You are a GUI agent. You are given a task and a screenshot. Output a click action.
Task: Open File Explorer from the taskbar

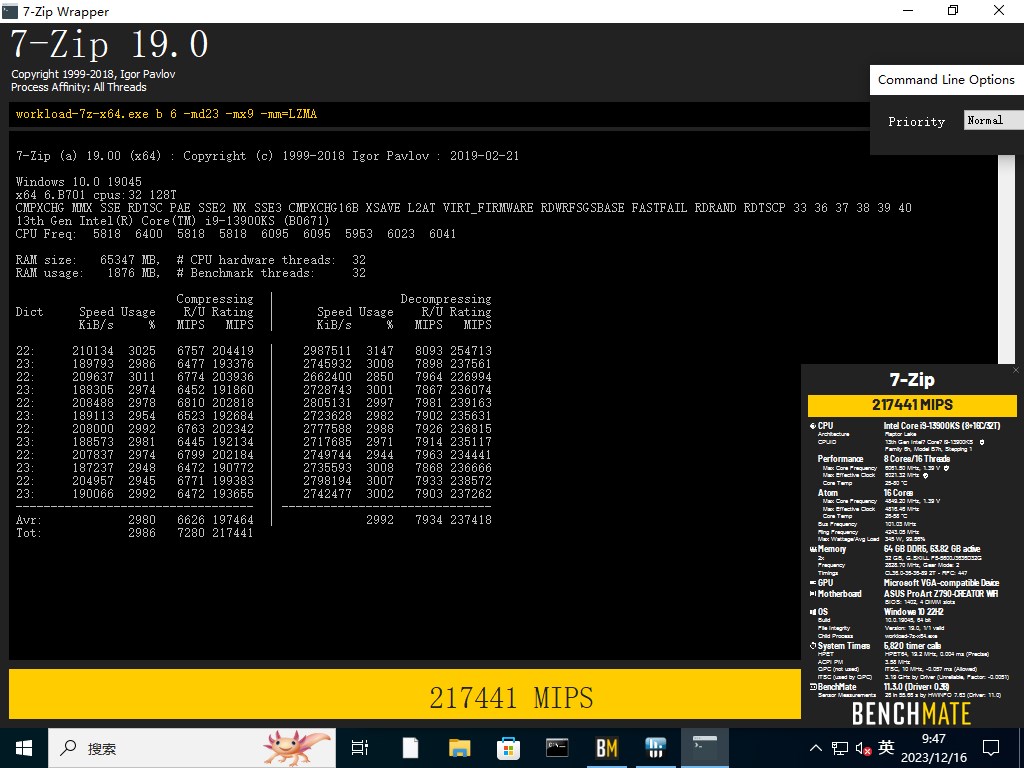pyautogui.click(x=459, y=748)
